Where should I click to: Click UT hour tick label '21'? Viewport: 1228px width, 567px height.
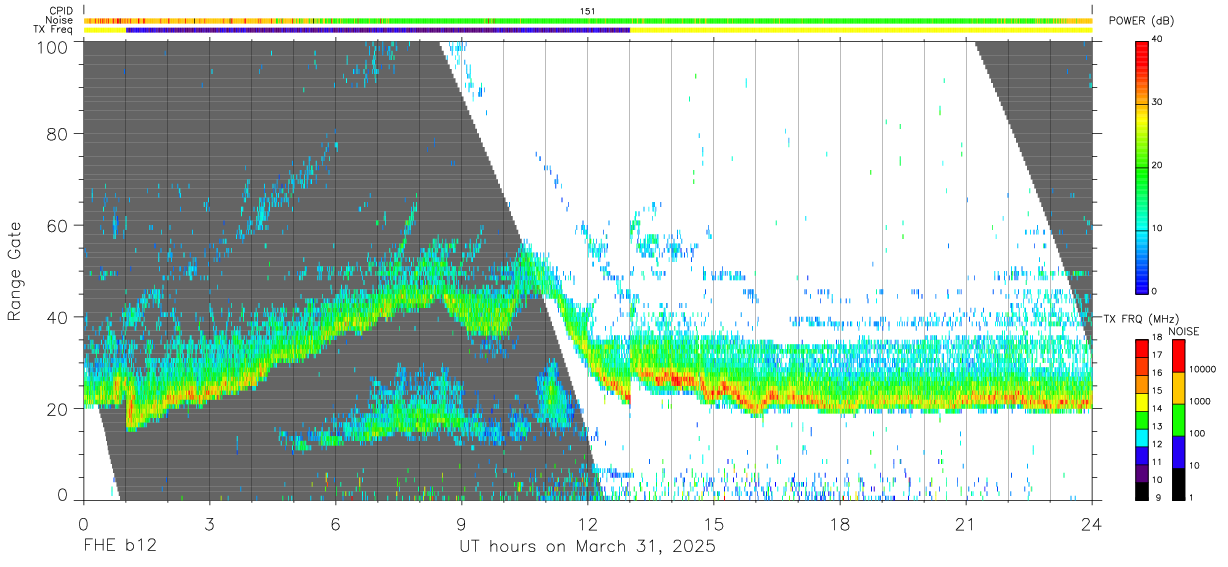965,523
